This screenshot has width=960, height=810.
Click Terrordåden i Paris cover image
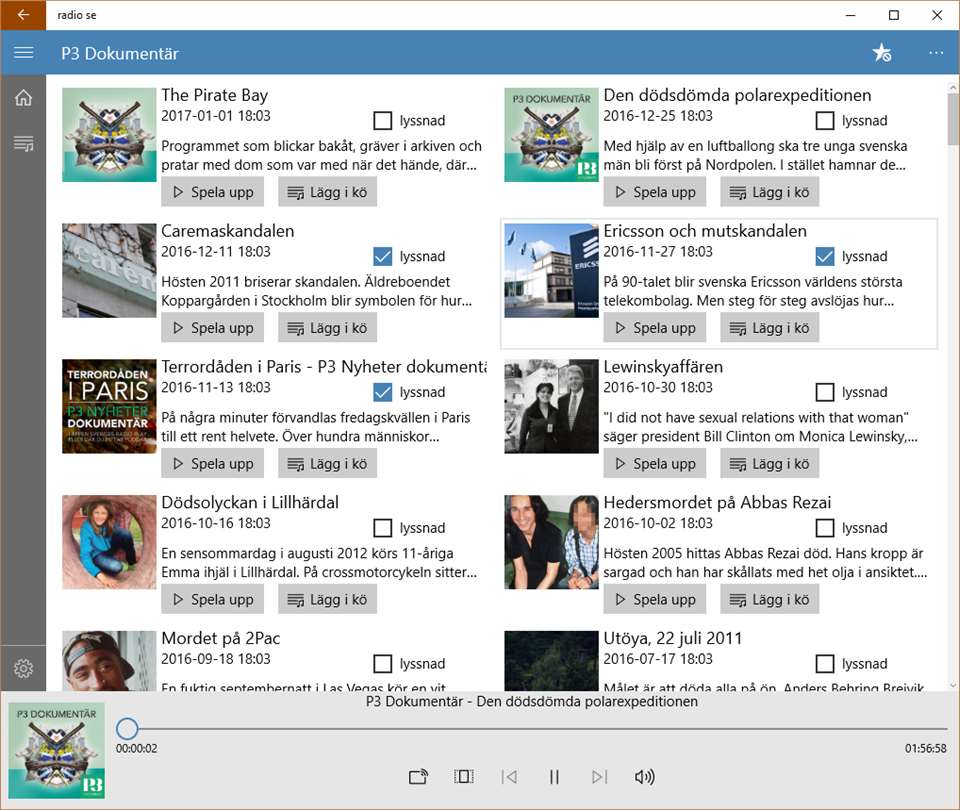(109, 407)
